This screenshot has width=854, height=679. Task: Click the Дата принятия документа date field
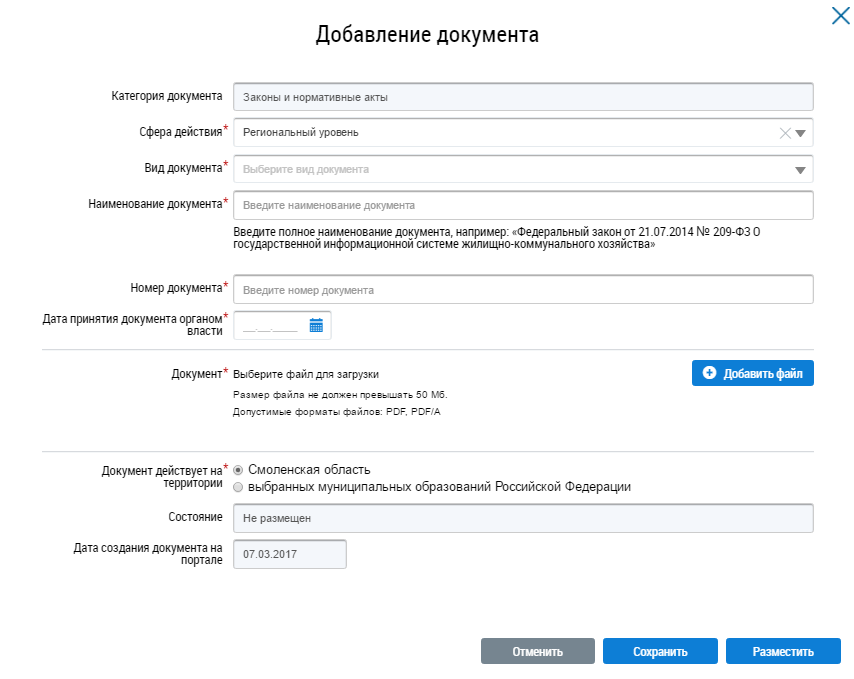[270, 326]
